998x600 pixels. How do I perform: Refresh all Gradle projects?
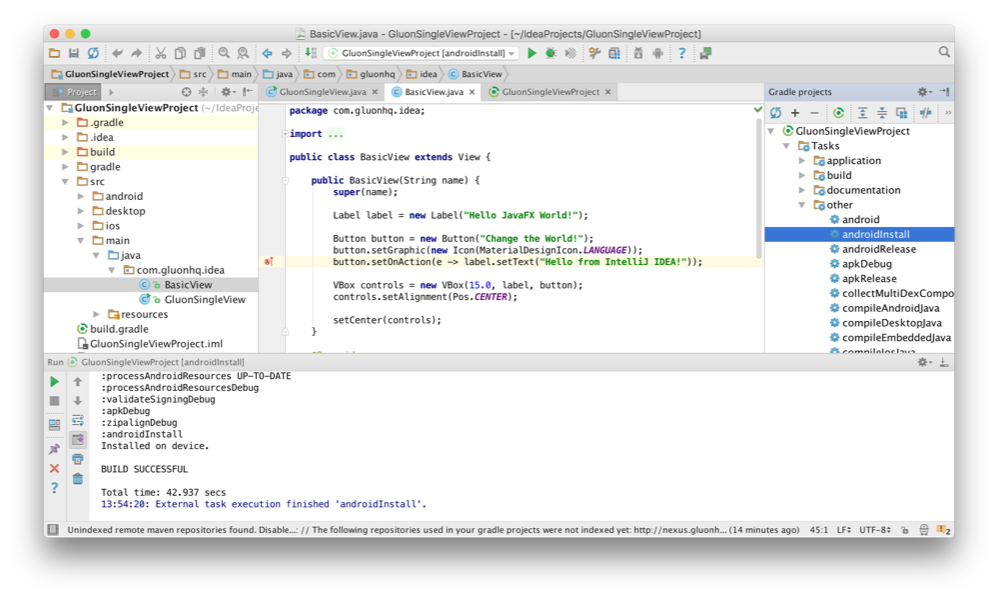775,113
